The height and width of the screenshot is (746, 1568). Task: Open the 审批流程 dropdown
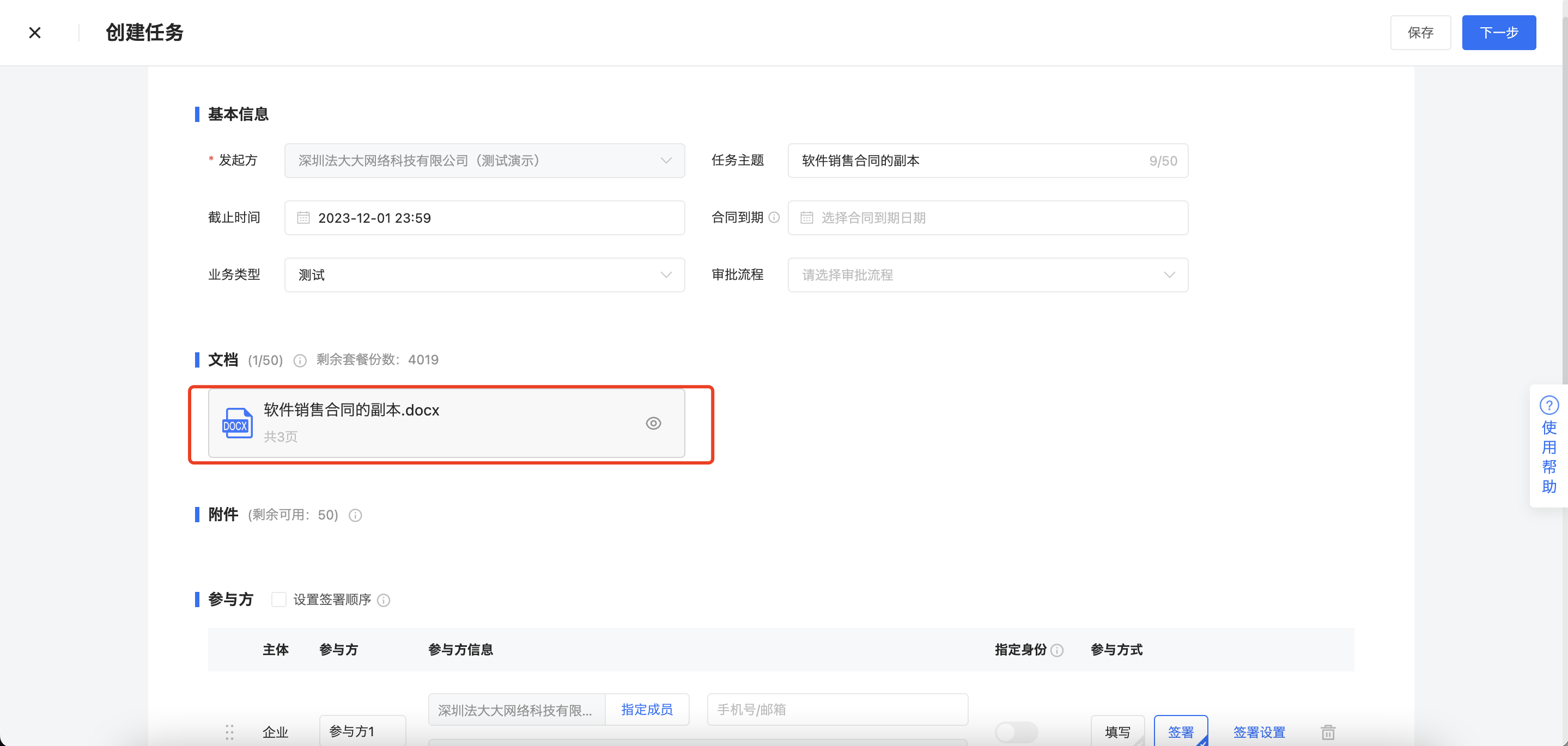point(987,275)
